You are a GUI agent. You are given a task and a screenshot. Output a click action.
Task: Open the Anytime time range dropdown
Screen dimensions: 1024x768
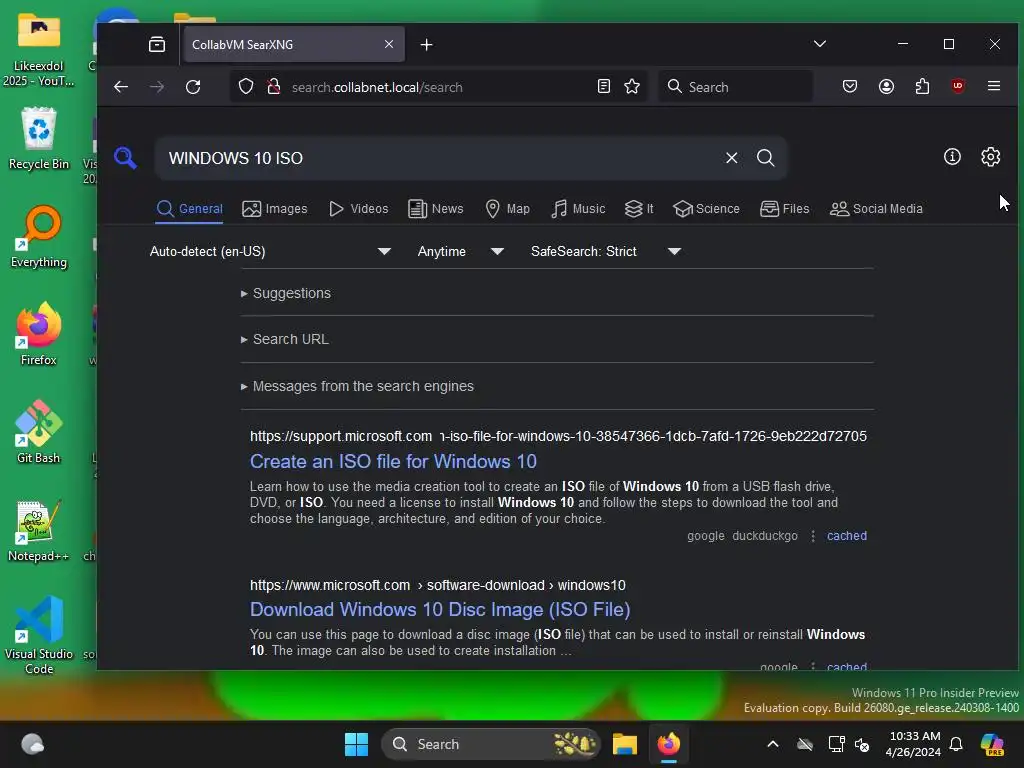click(460, 251)
